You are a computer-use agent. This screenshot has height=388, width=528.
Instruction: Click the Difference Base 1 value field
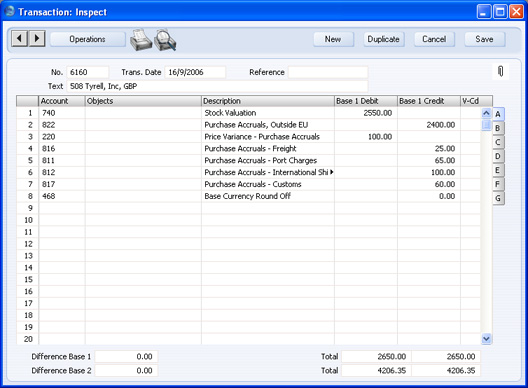[x=126, y=356]
